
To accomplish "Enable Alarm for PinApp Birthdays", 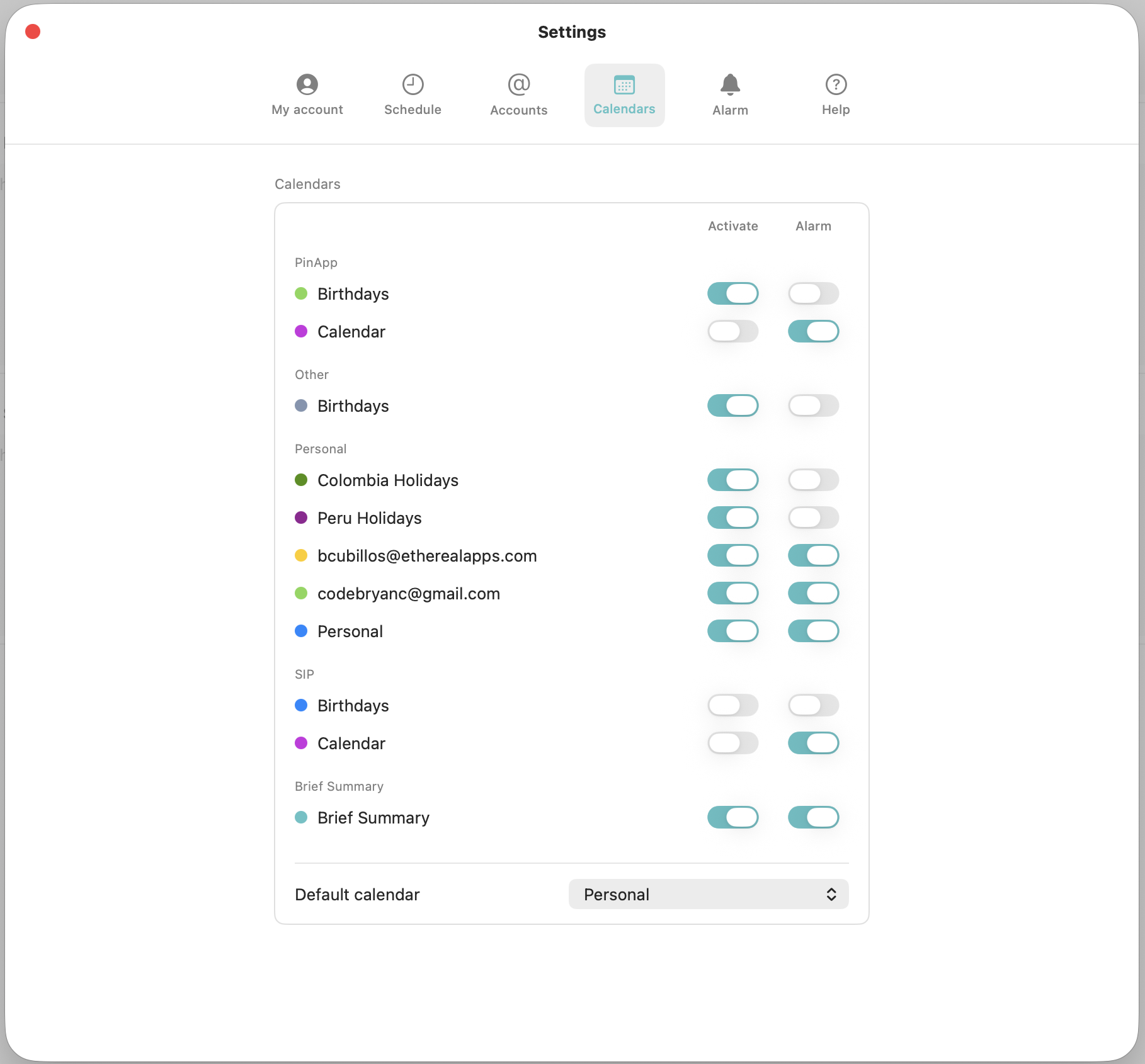I will tap(814, 293).
